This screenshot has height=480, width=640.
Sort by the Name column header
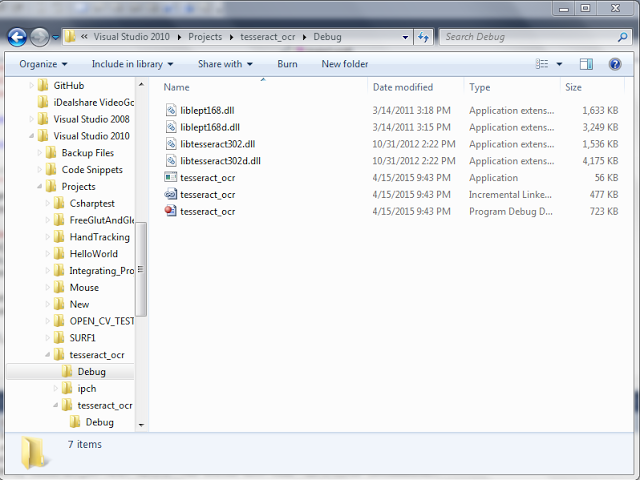point(176,87)
